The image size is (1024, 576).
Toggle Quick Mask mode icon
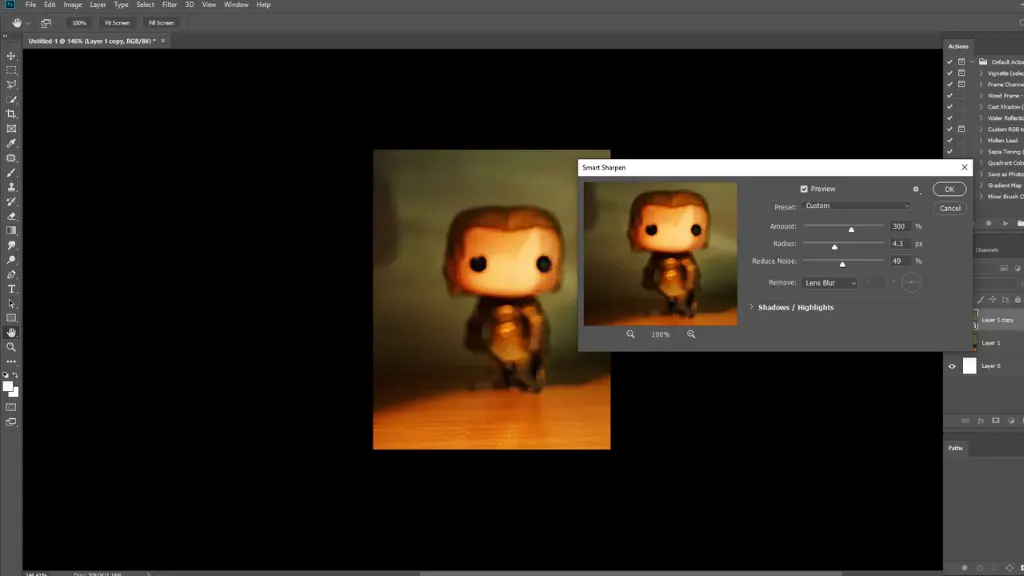pos(11,408)
